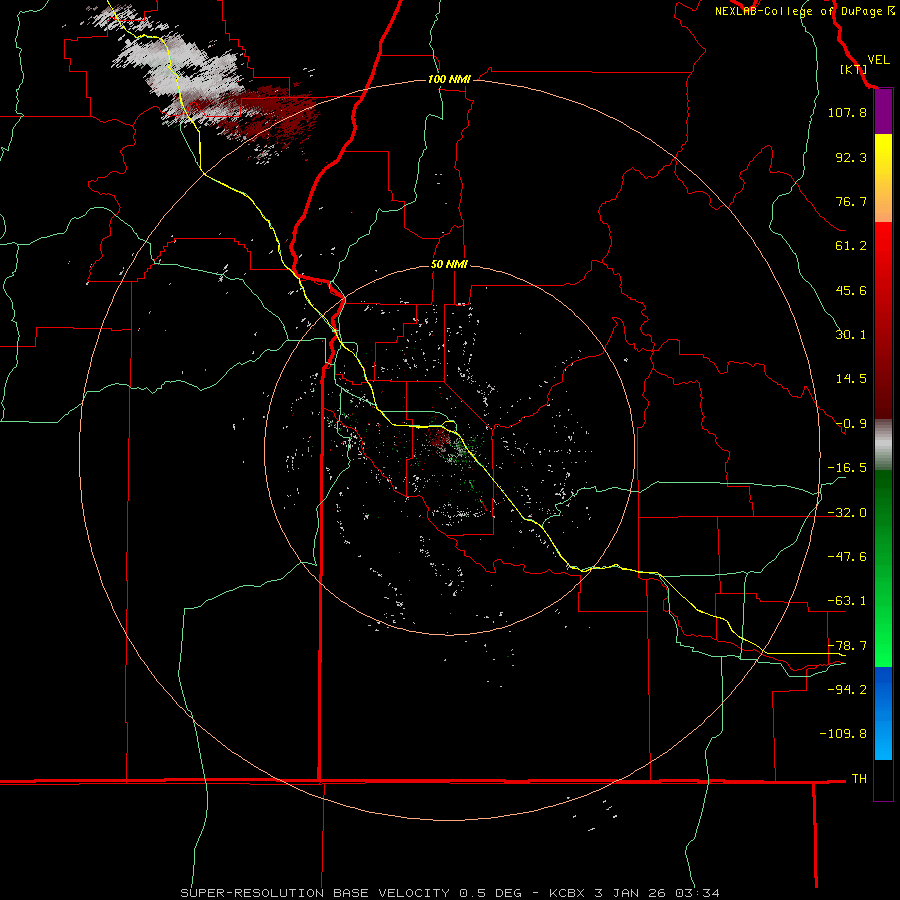This screenshot has width=900, height=900.
Task: Pick the green segment of color scale
Action: (883, 568)
